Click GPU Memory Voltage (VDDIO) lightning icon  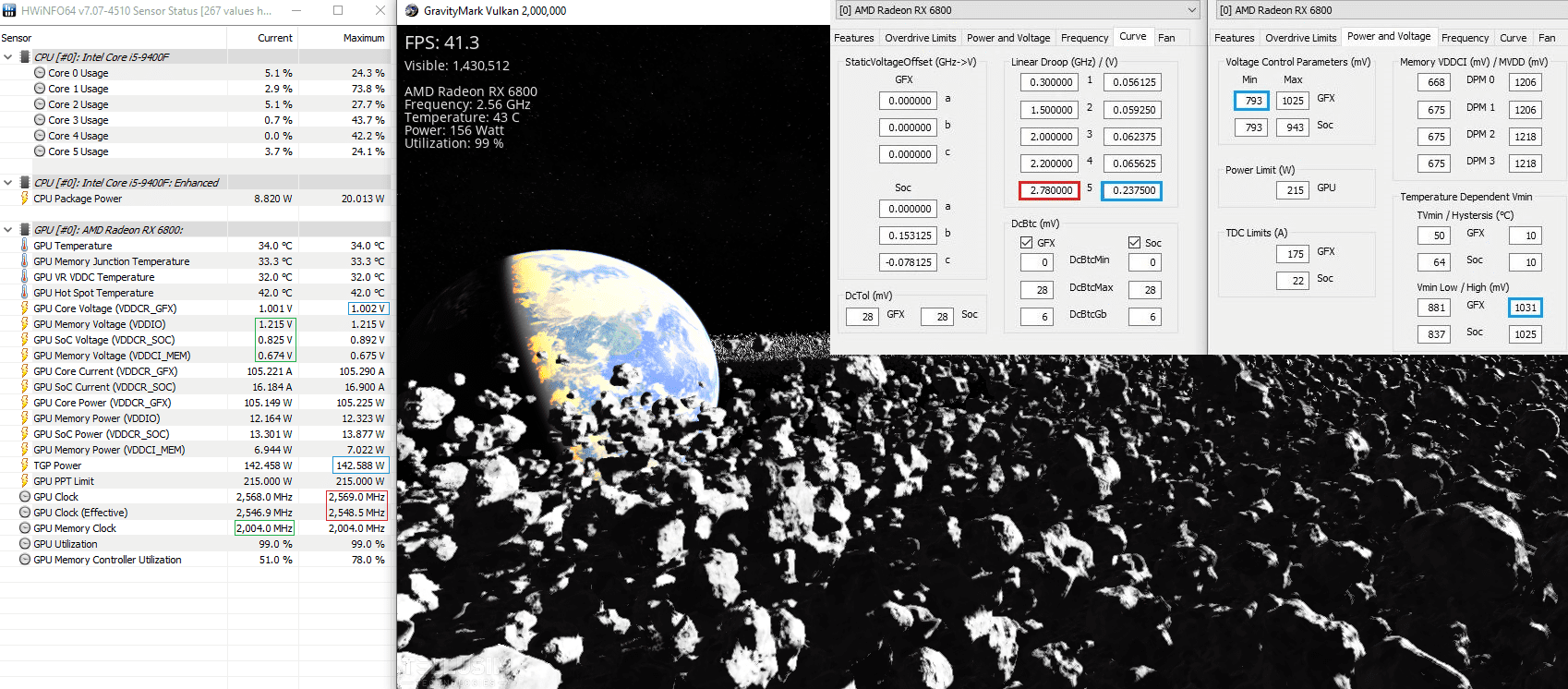pyautogui.click(x=25, y=324)
